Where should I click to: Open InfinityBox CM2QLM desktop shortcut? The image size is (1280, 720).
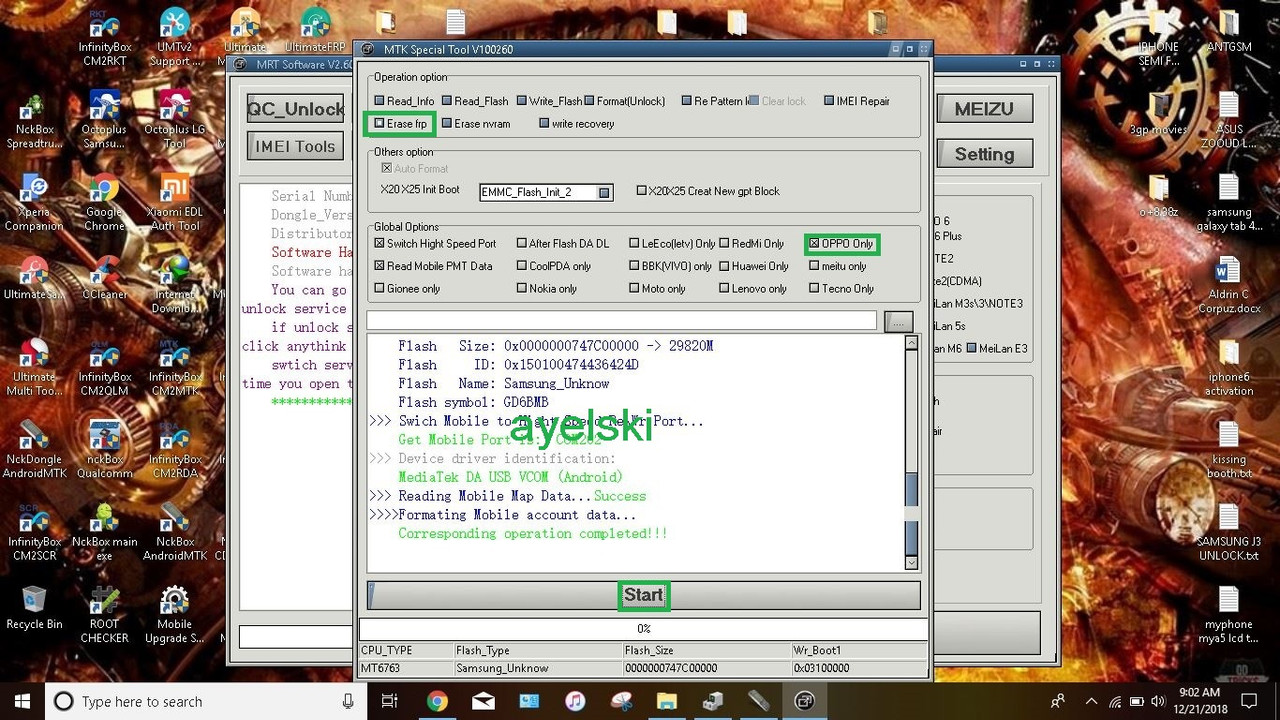click(105, 369)
